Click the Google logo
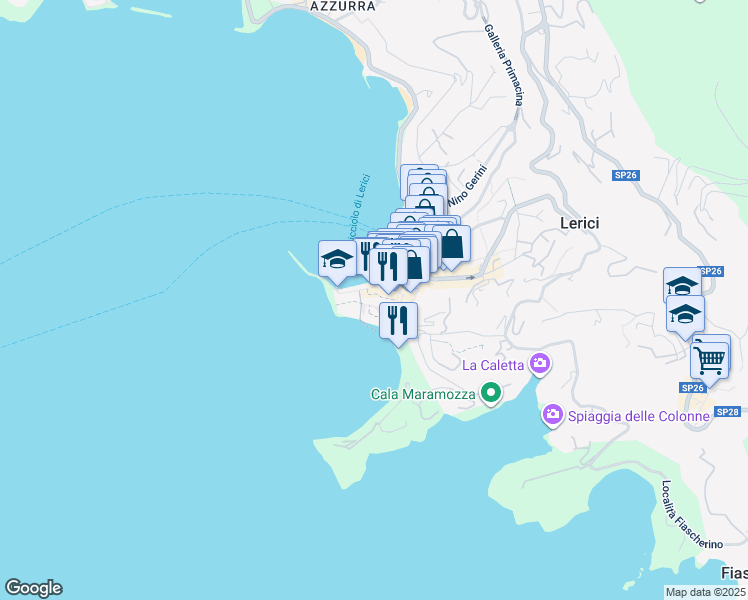The width and height of the screenshot is (748, 600). tap(33, 588)
